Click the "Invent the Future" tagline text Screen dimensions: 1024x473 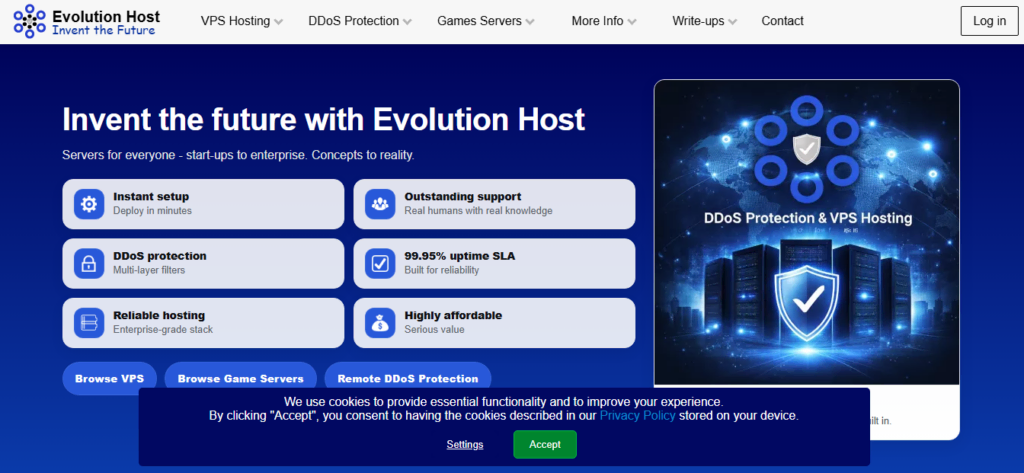pyautogui.click(x=103, y=30)
